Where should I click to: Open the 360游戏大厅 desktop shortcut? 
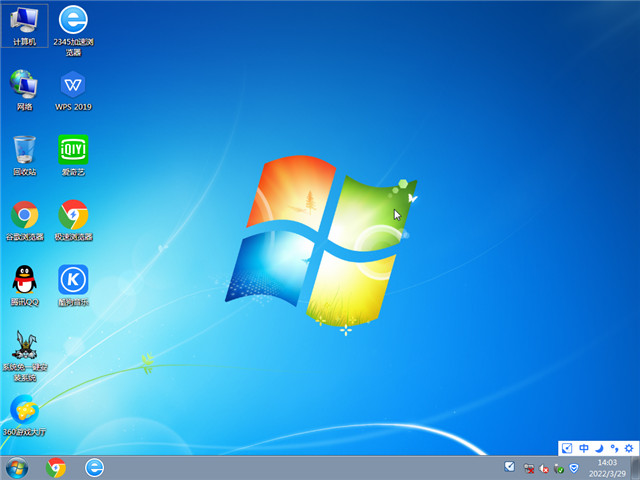pyautogui.click(x=24, y=410)
